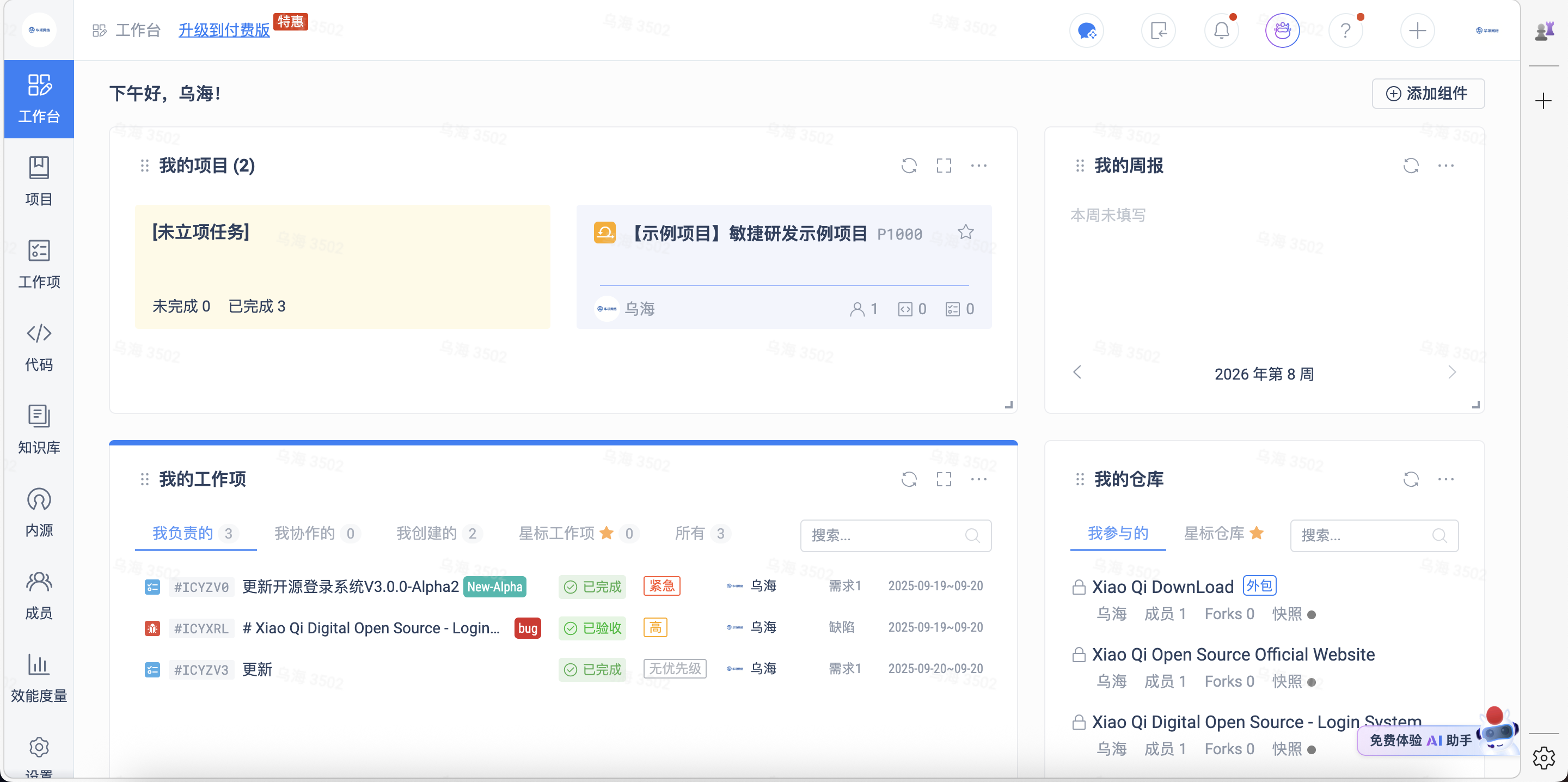1568x782 pixels.
Task: Switch to the 星标仓库 tab
Action: click(1215, 533)
